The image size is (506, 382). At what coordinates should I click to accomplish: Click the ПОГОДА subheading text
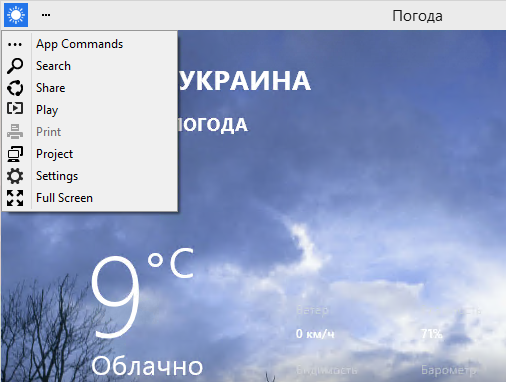[213, 125]
